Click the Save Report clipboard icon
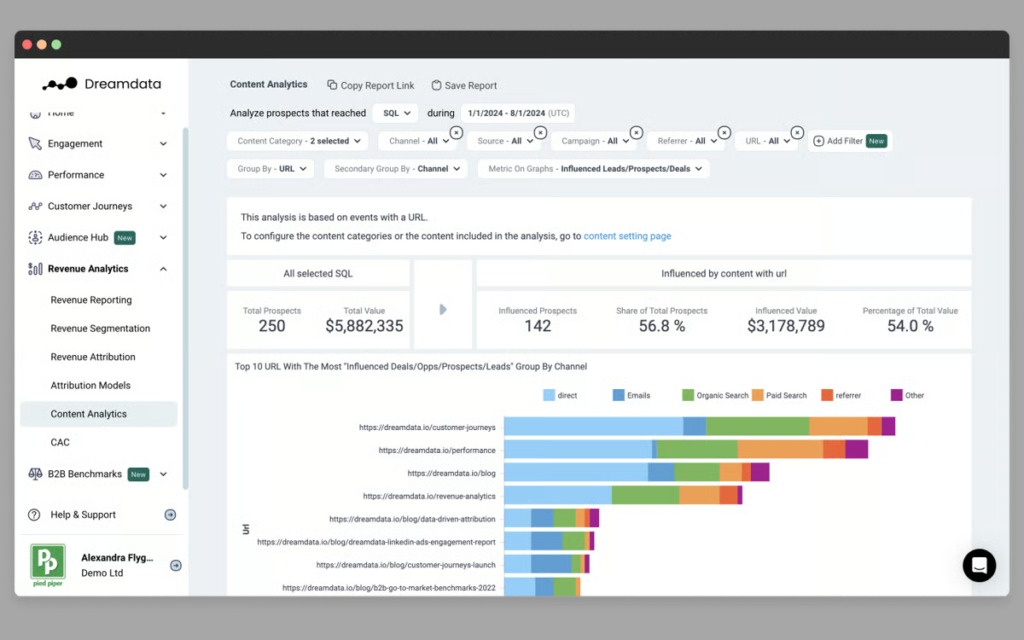 [x=436, y=85]
